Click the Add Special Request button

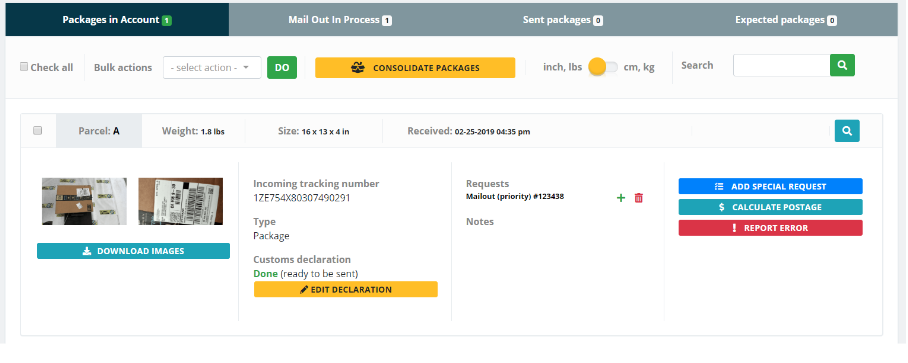click(770, 186)
